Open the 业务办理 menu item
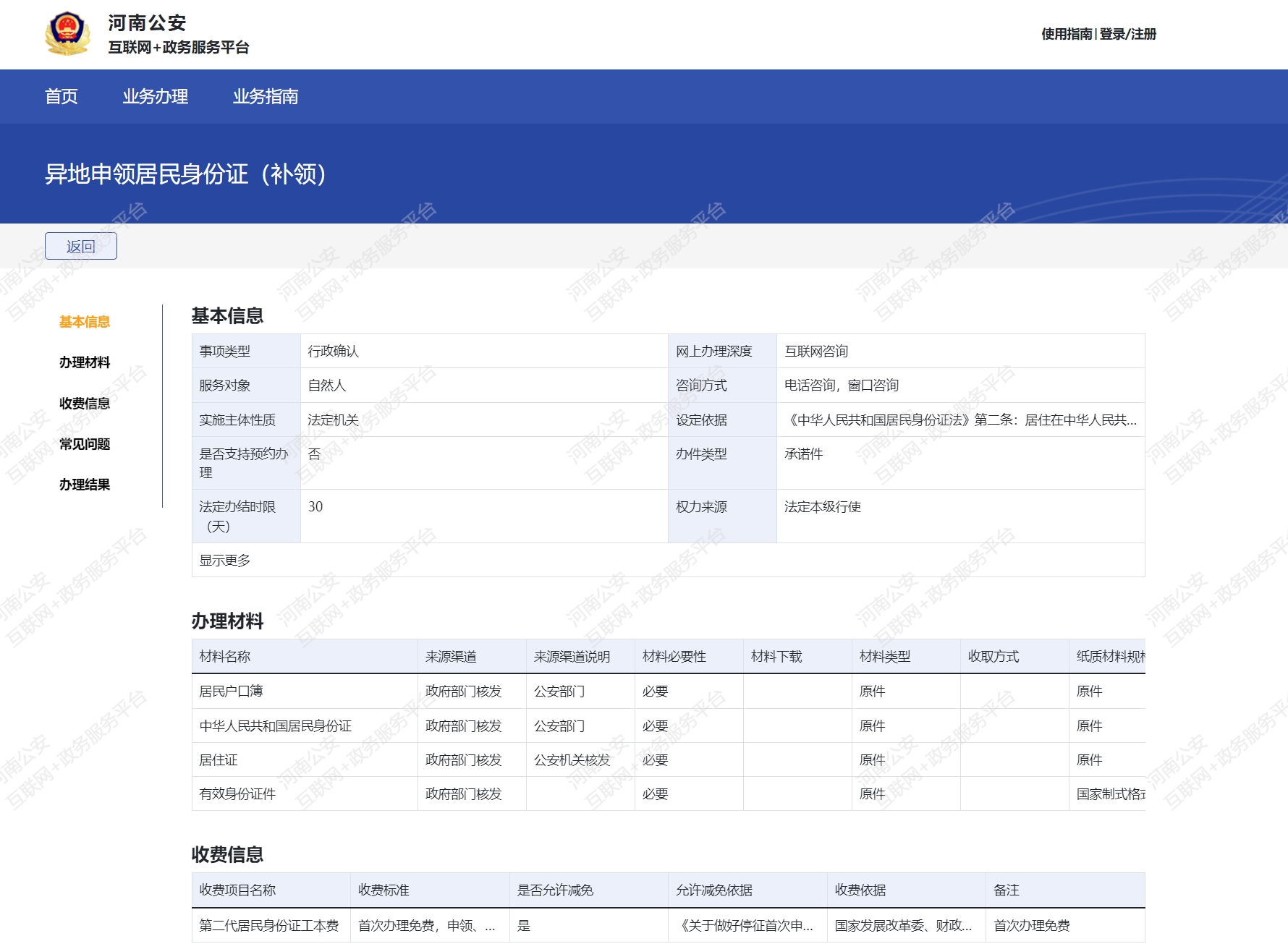This screenshot has height=949, width=1288. click(x=155, y=96)
